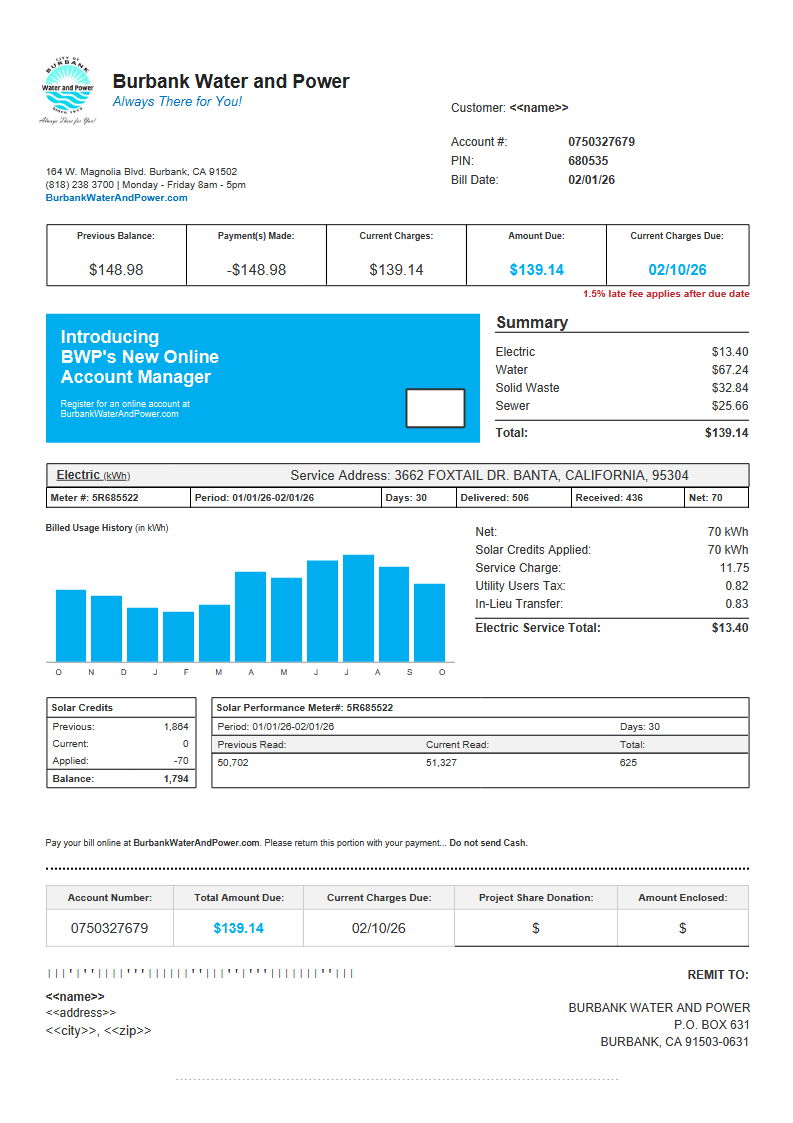Select the stub's Total Amount Due $139.14

coord(239,928)
